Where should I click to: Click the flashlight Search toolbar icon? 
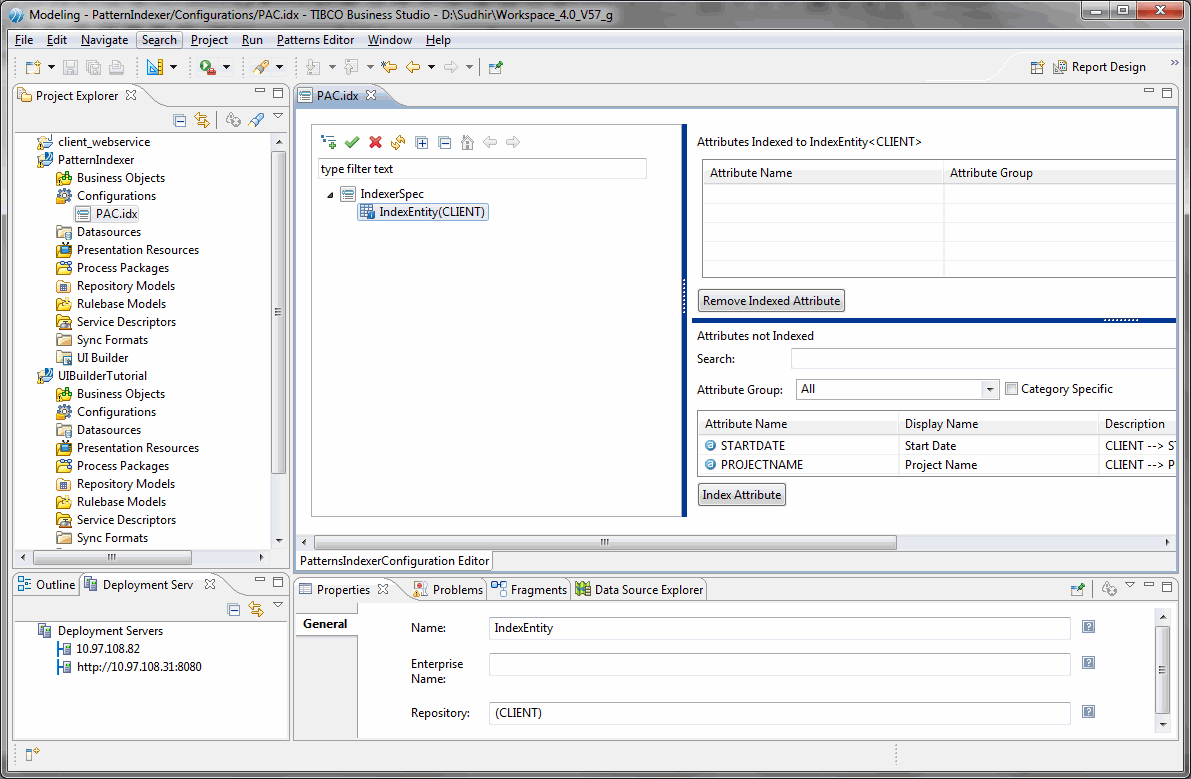(261, 67)
